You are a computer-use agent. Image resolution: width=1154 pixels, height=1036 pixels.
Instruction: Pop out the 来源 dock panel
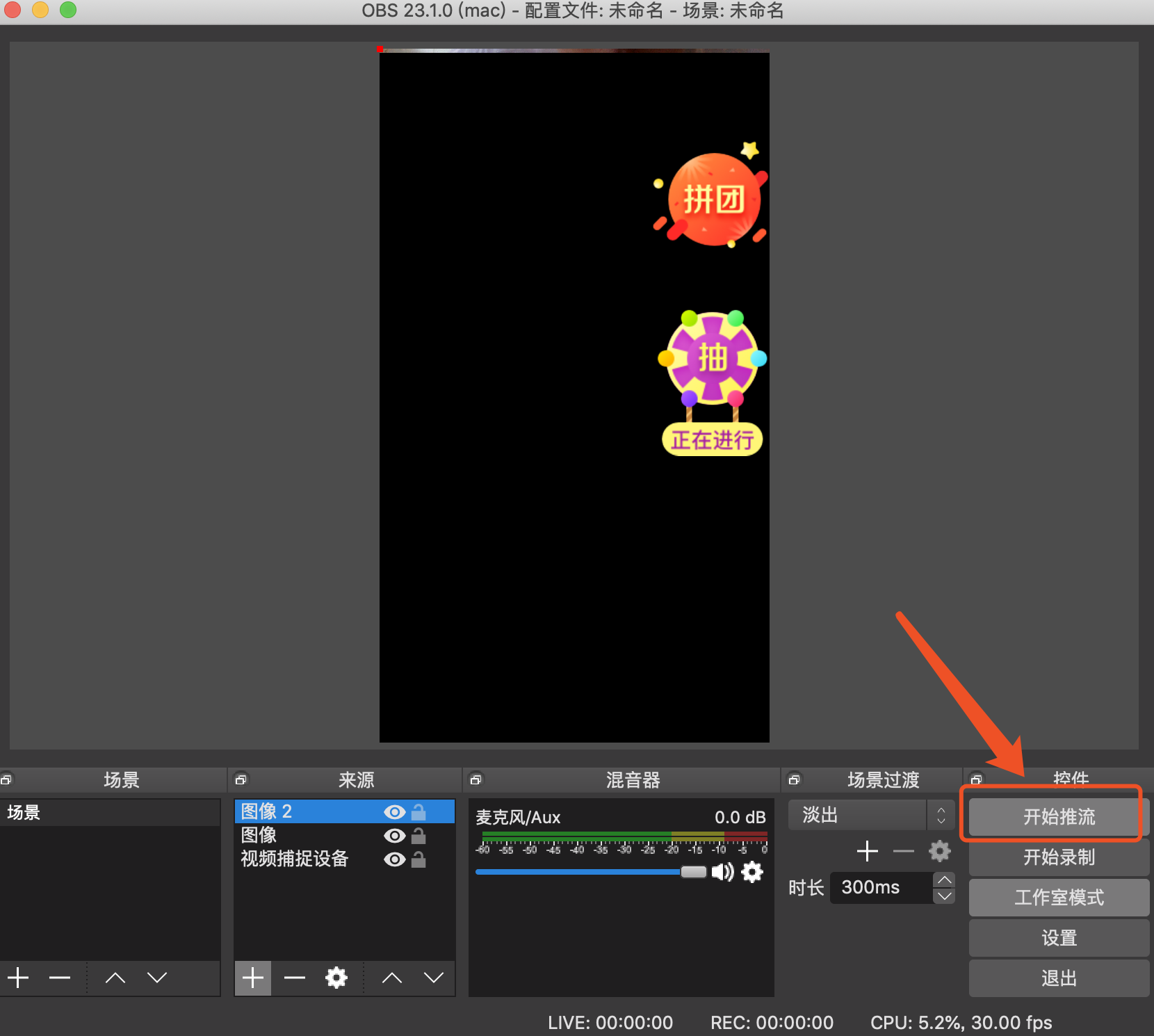point(241,779)
